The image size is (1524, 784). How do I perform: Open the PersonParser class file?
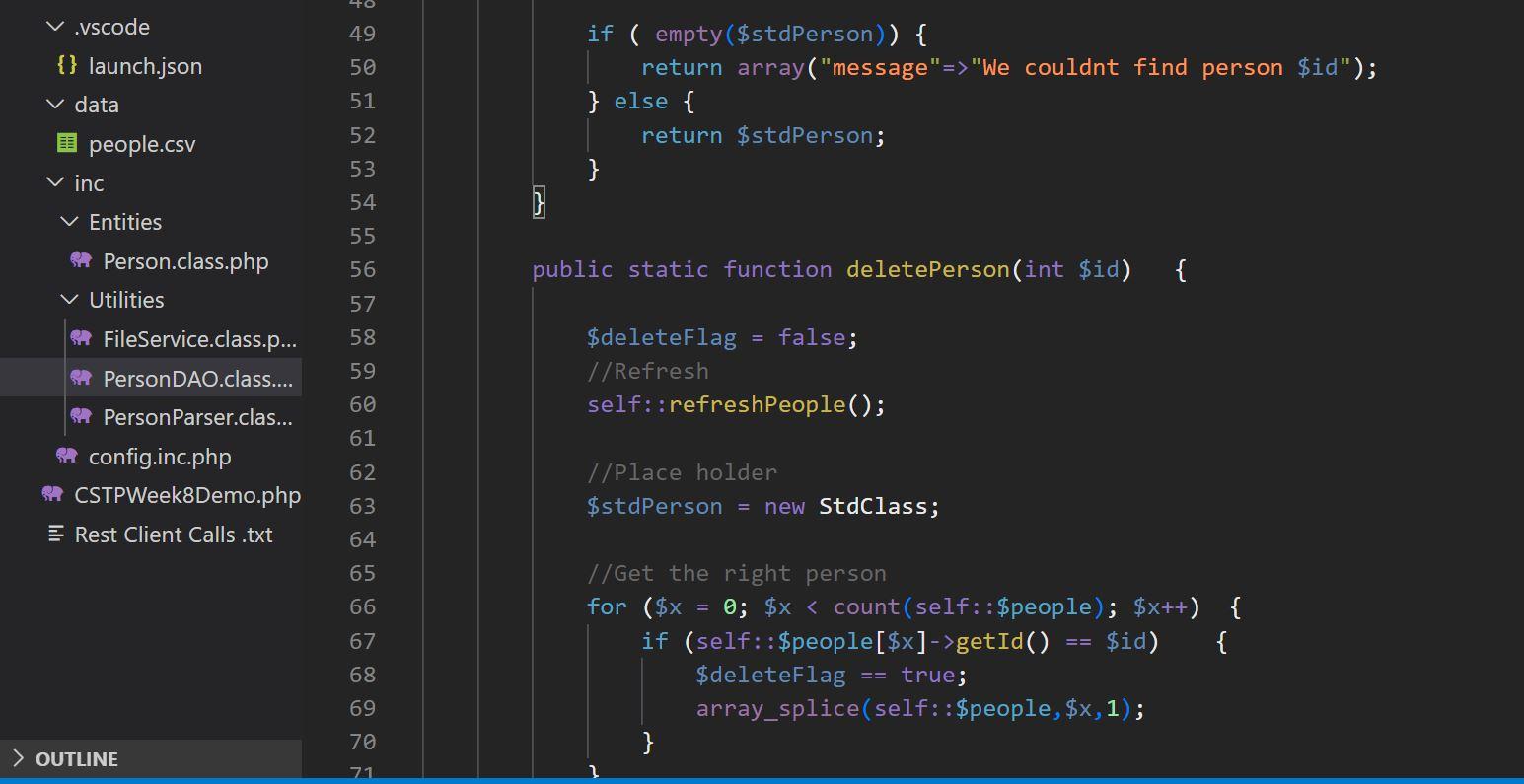[x=198, y=417]
